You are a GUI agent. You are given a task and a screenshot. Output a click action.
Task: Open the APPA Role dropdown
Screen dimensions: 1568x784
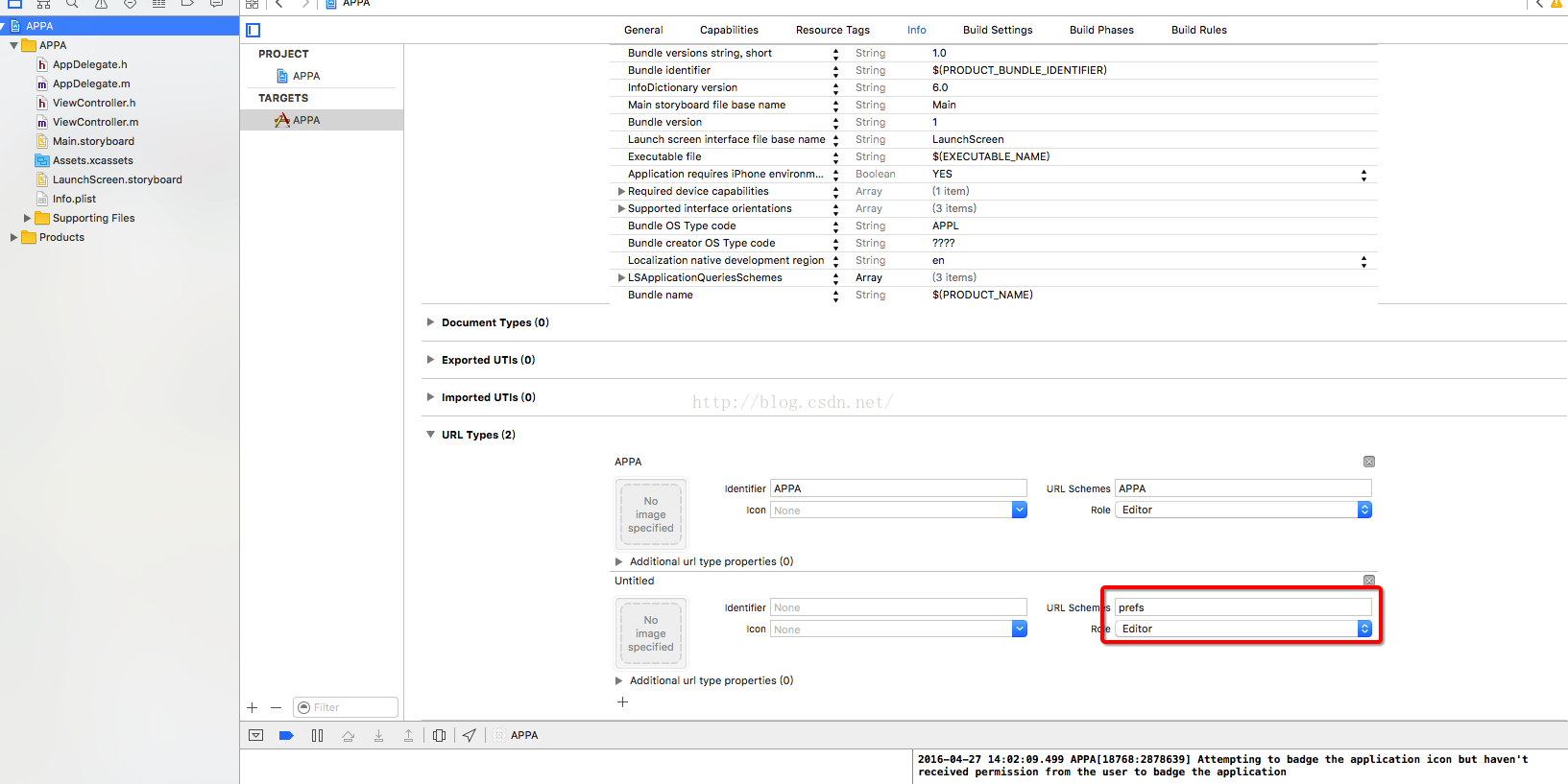[1243, 510]
